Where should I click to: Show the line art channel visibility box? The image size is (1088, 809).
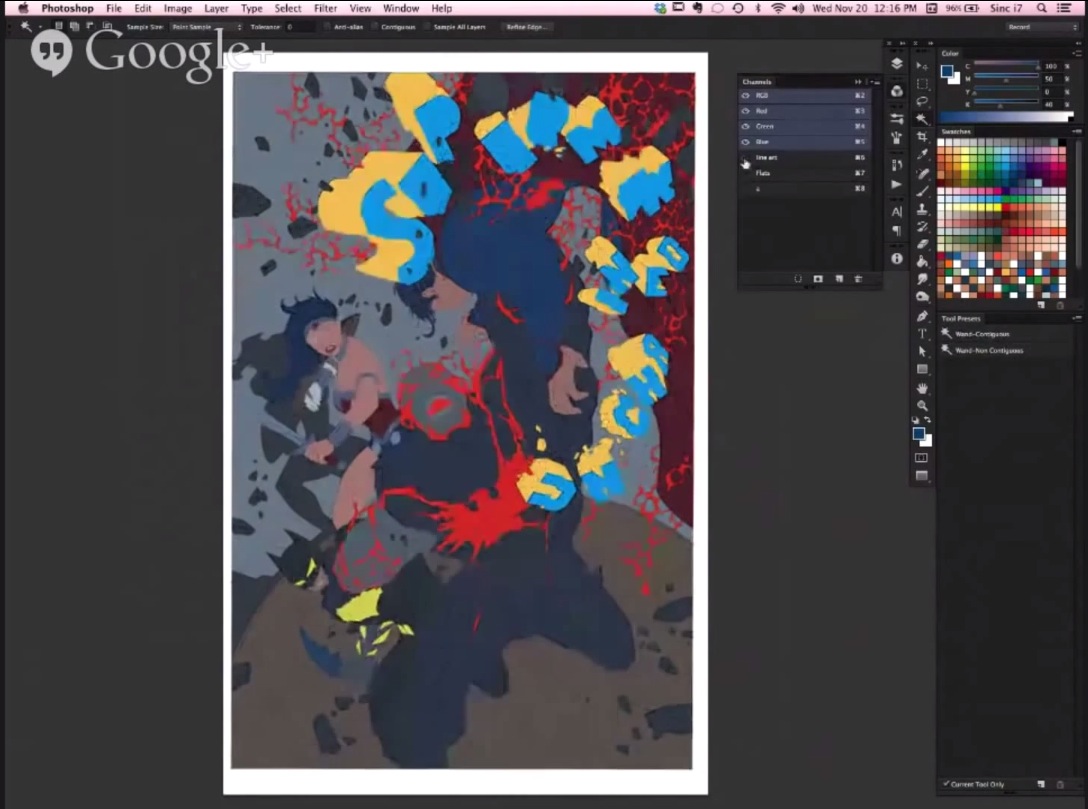[746, 157]
